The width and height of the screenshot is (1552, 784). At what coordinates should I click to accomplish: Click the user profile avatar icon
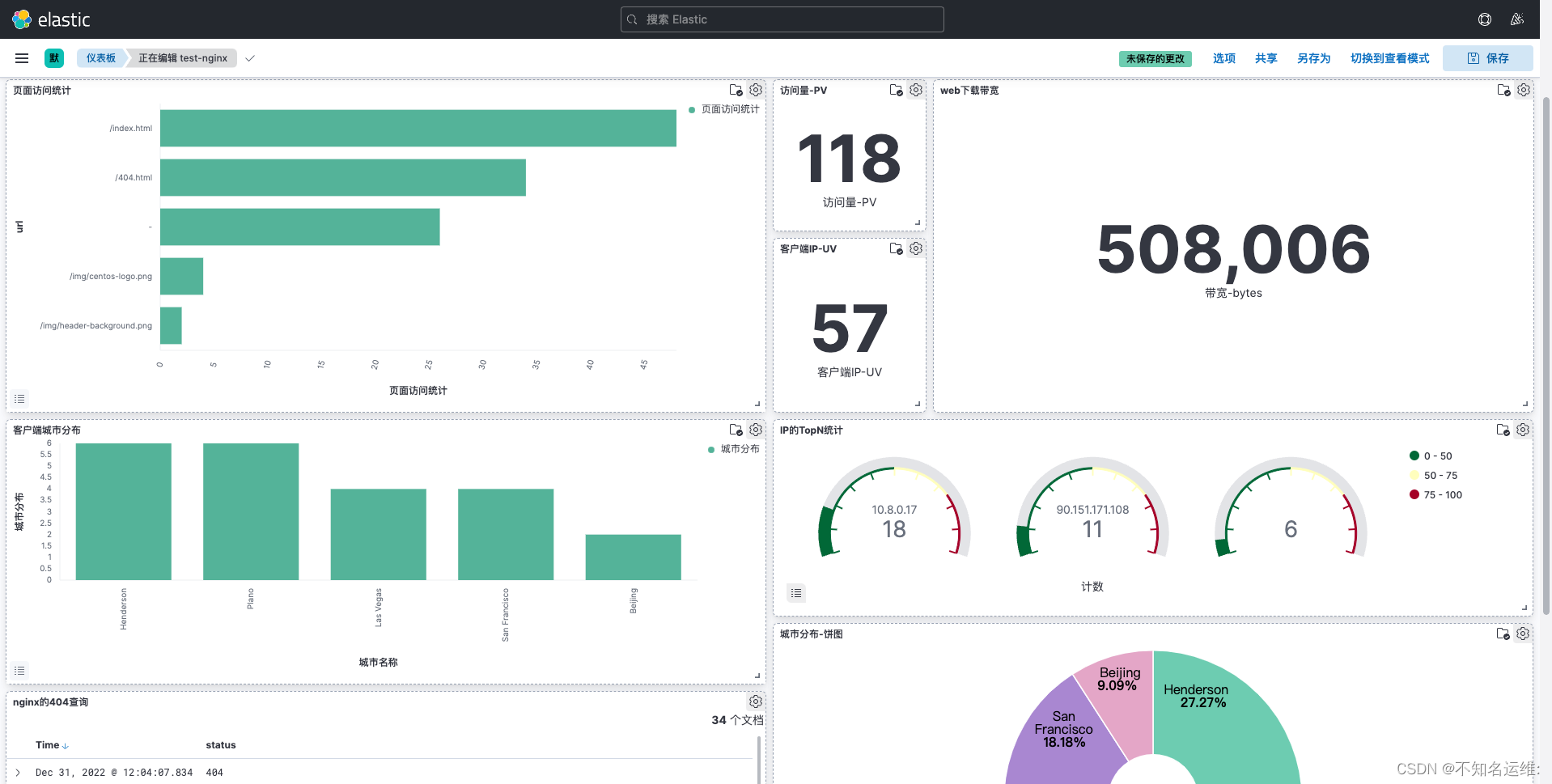(x=1518, y=19)
